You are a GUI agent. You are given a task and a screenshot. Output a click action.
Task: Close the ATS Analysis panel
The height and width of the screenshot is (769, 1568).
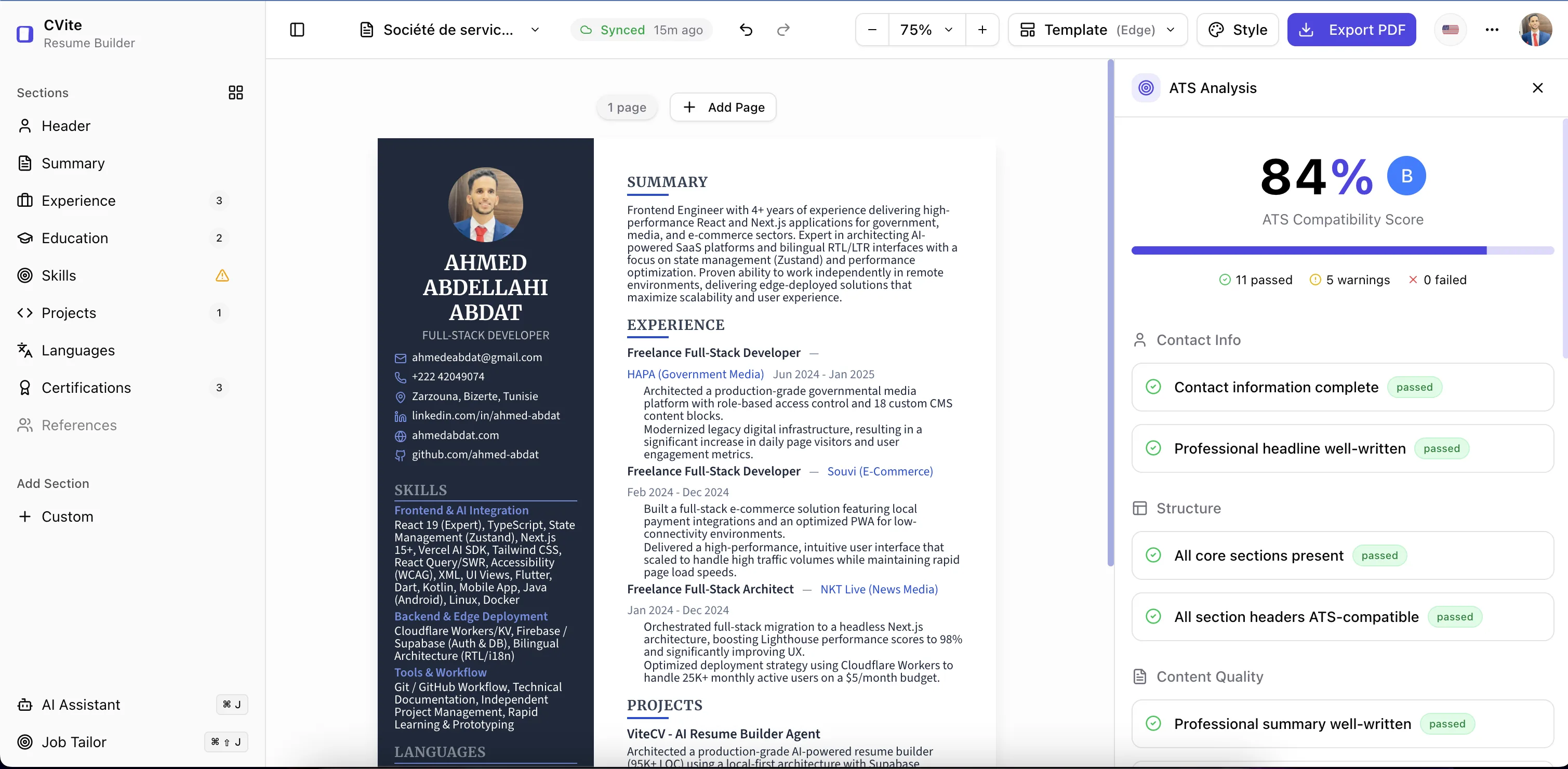click(1538, 88)
